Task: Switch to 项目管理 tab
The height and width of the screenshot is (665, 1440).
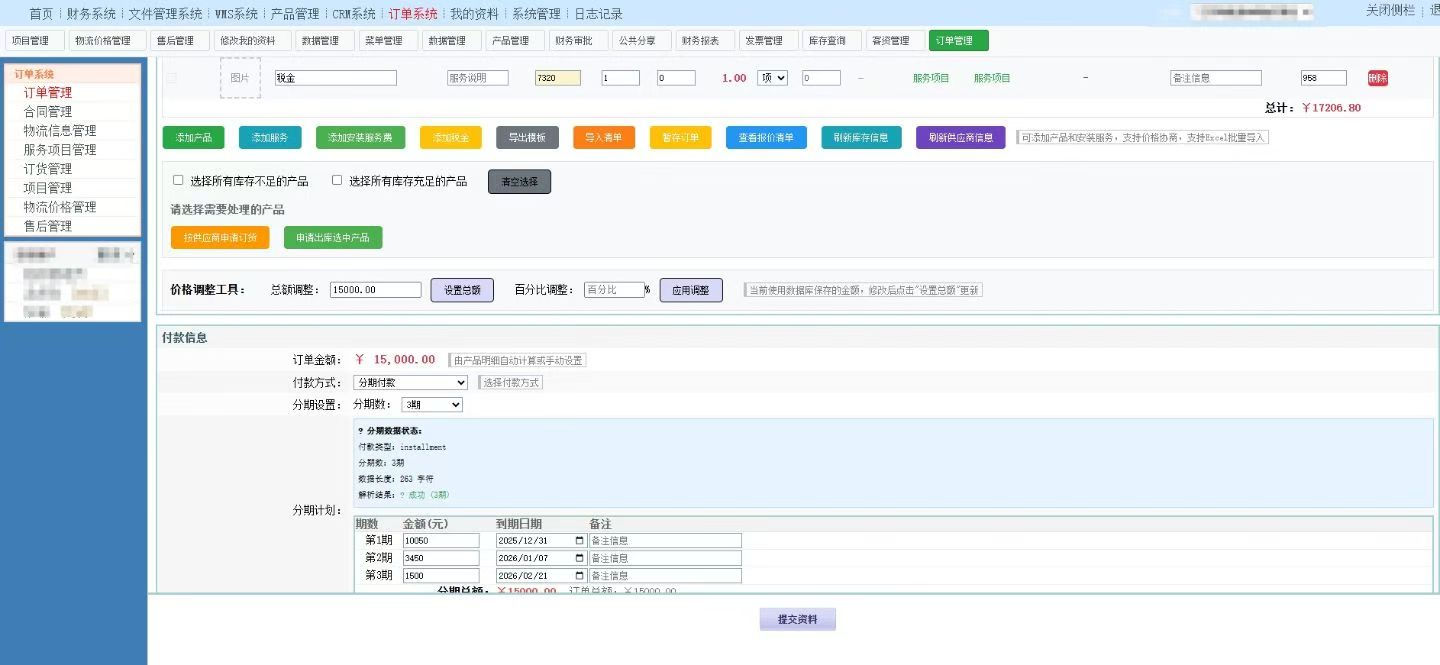Action: coord(35,41)
